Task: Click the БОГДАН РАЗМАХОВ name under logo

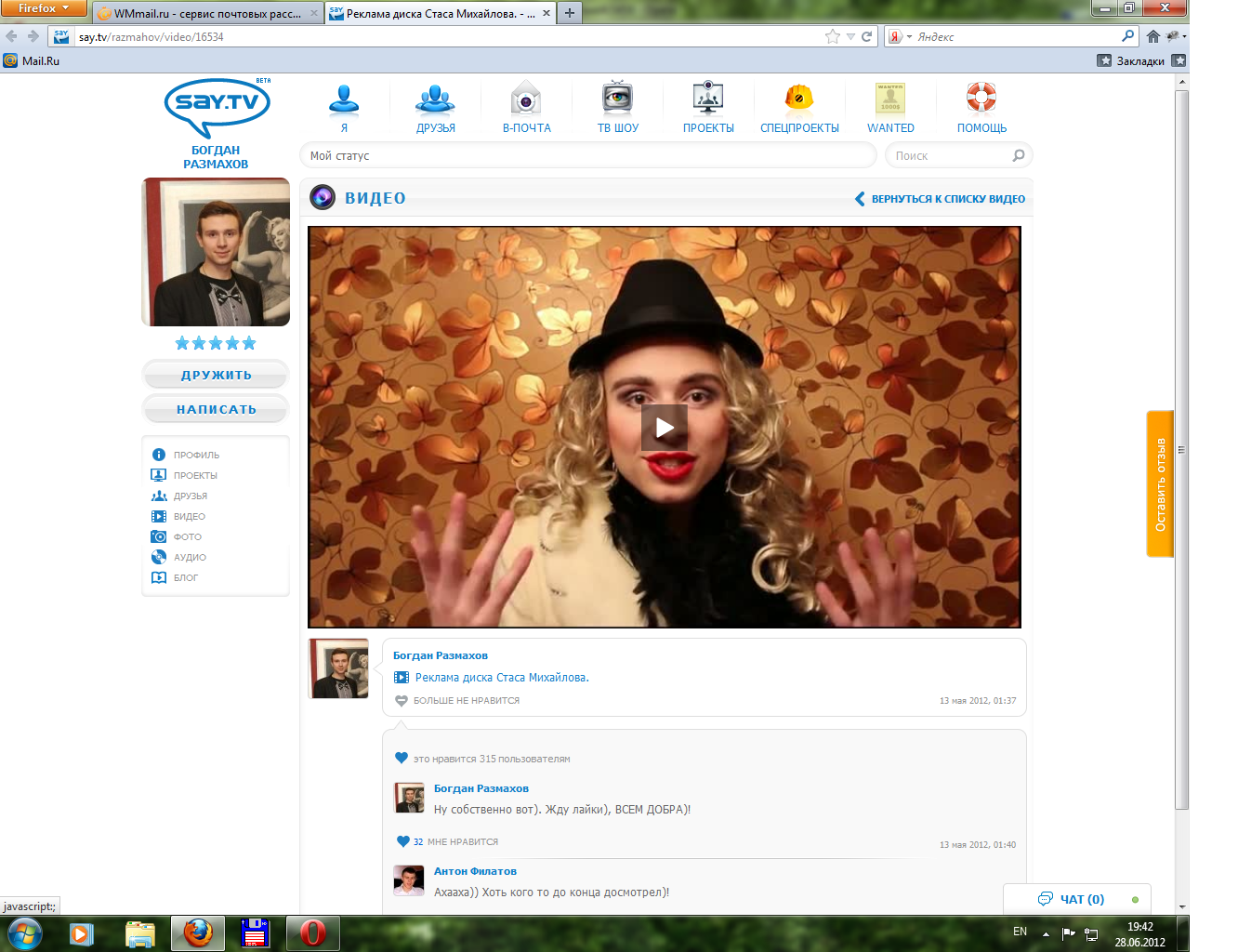Action: click(x=216, y=157)
